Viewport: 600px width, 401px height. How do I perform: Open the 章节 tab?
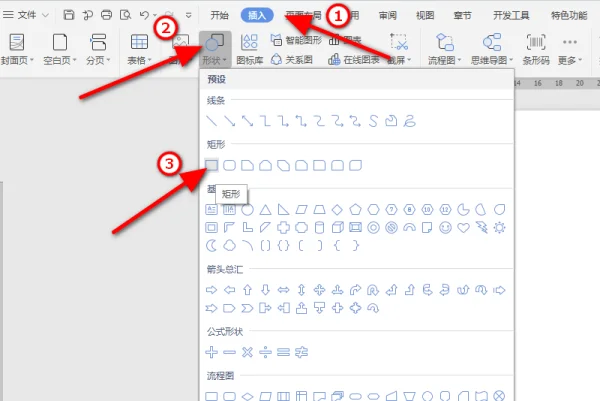(462, 15)
